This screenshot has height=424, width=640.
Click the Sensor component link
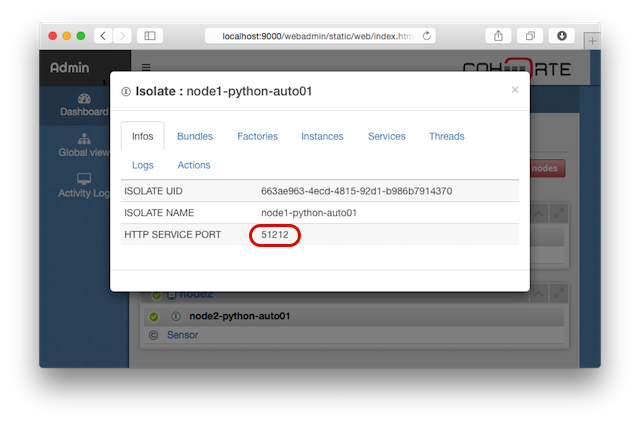(x=182, y=335)
